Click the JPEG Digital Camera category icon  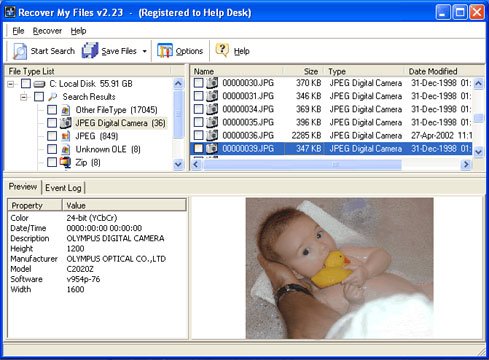pyautogui.click(x=66, y=123)
